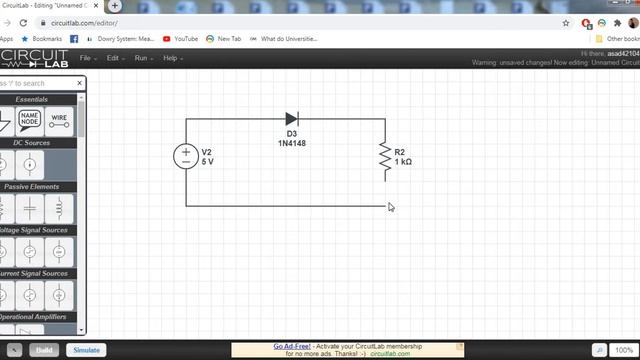This screenshot has width=640, height=360.
Task: Pick the middle current signal source
Action: click(x=29, y=295)
